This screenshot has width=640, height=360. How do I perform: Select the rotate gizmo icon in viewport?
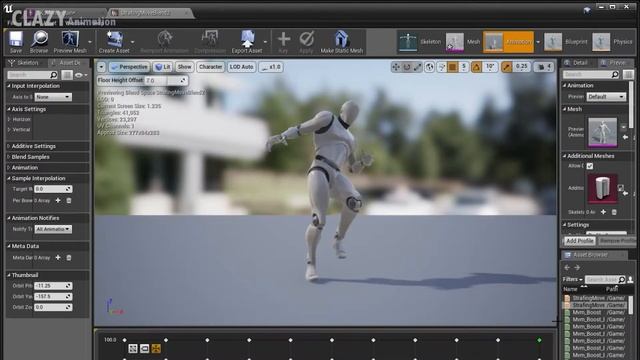tap(407, 67)
